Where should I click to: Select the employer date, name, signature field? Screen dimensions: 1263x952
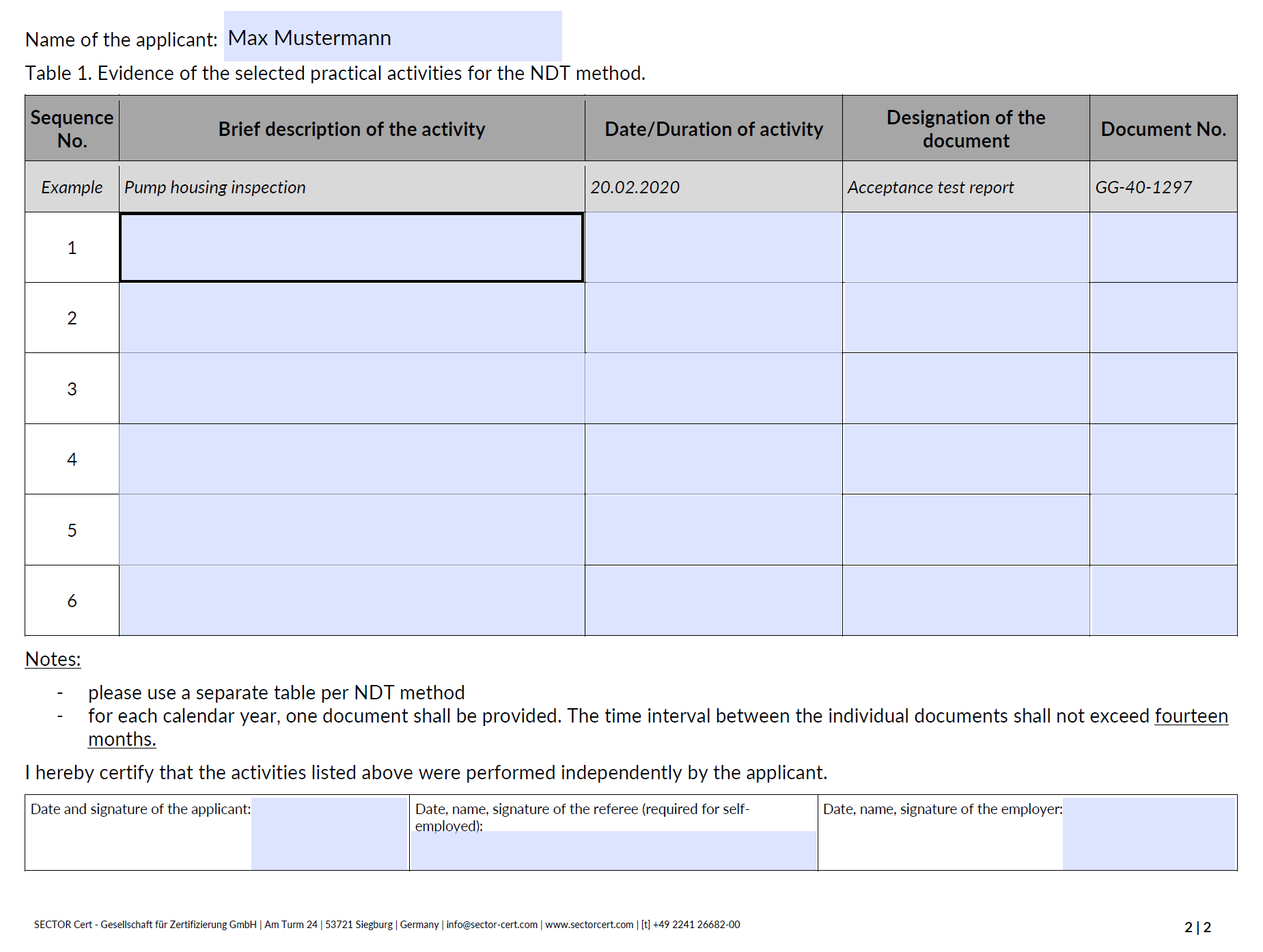tap(1149, 833)
